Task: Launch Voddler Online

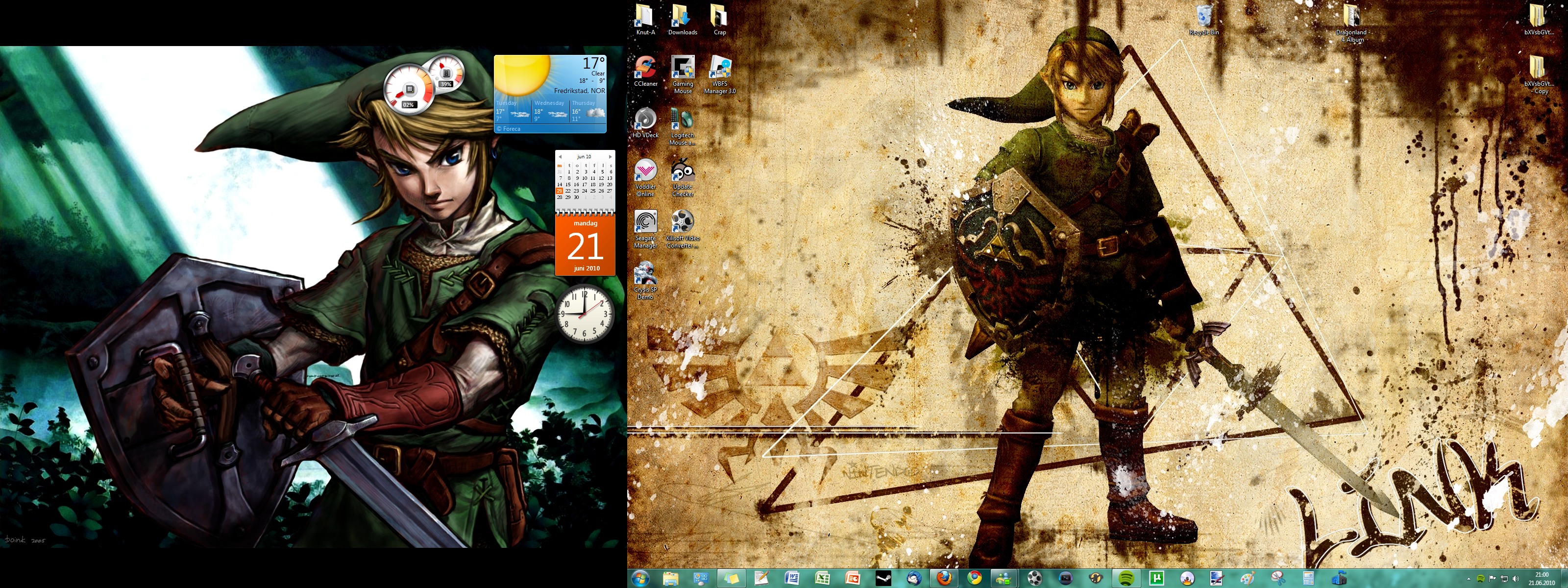Action: click(x=645, y=178)
